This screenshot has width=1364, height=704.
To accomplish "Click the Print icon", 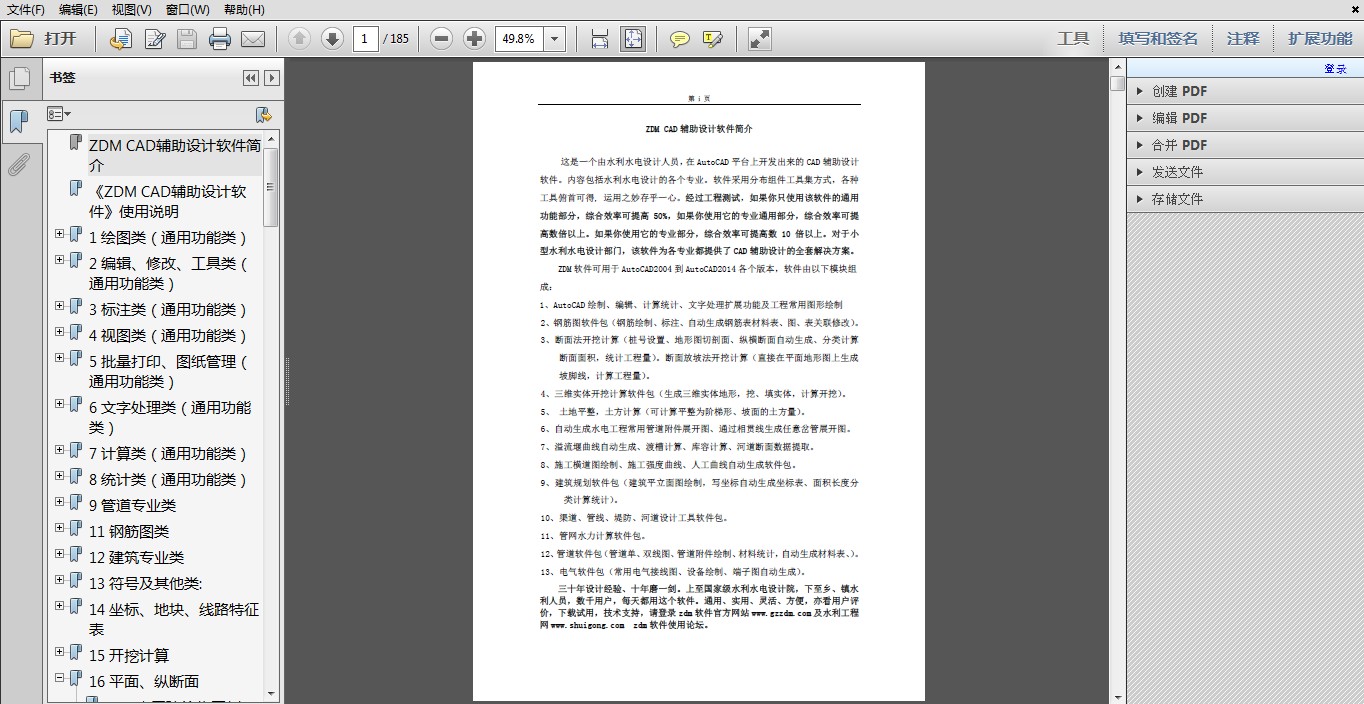I will tap(220, 39).
